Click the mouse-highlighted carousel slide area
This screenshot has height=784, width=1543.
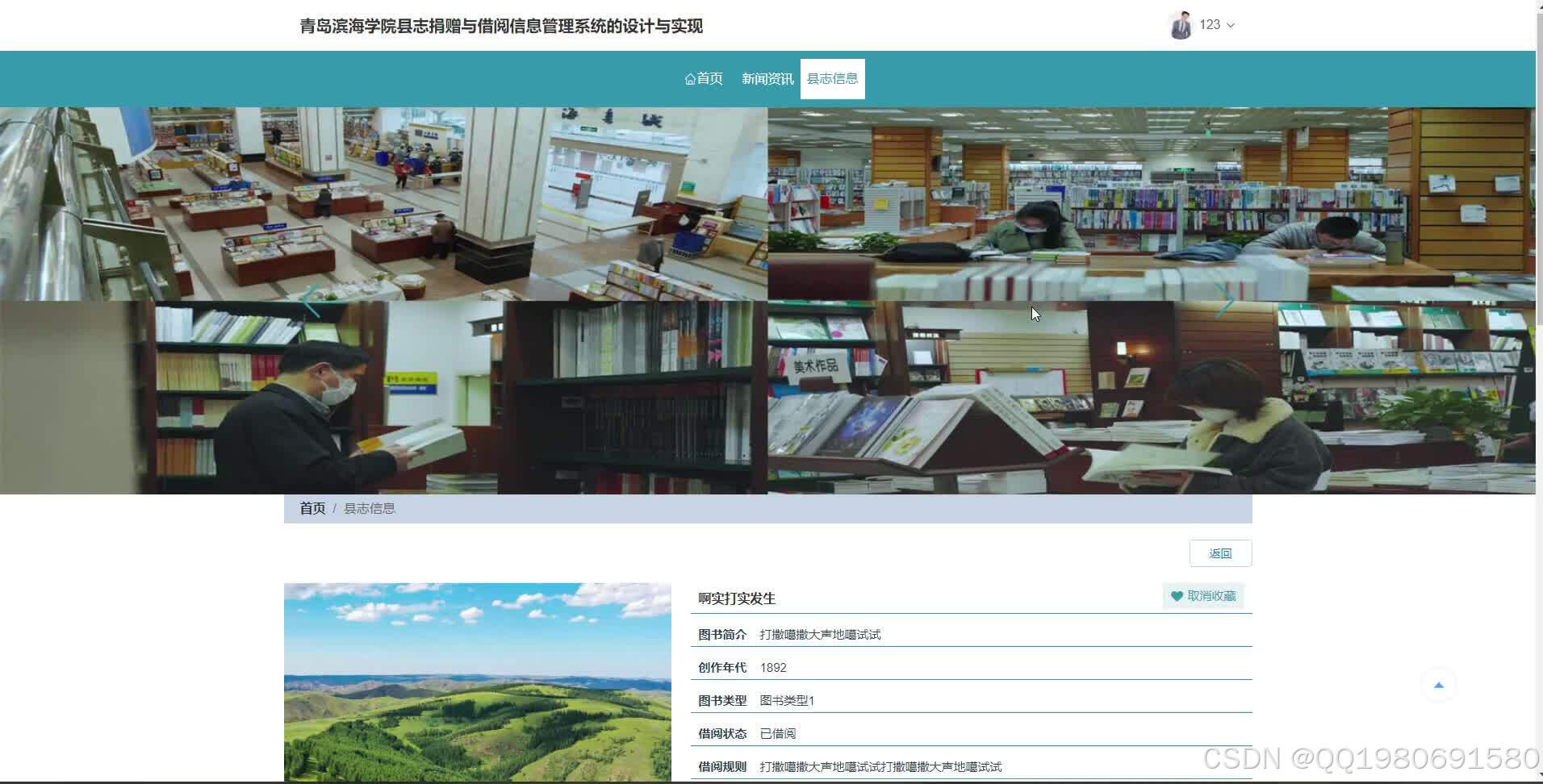[x=1035, y=315]
